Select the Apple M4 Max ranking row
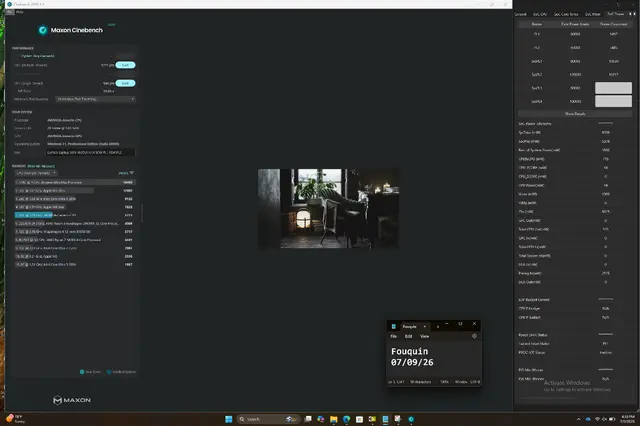The height and width of the screenshot is (426, 640). click(74, 207)
